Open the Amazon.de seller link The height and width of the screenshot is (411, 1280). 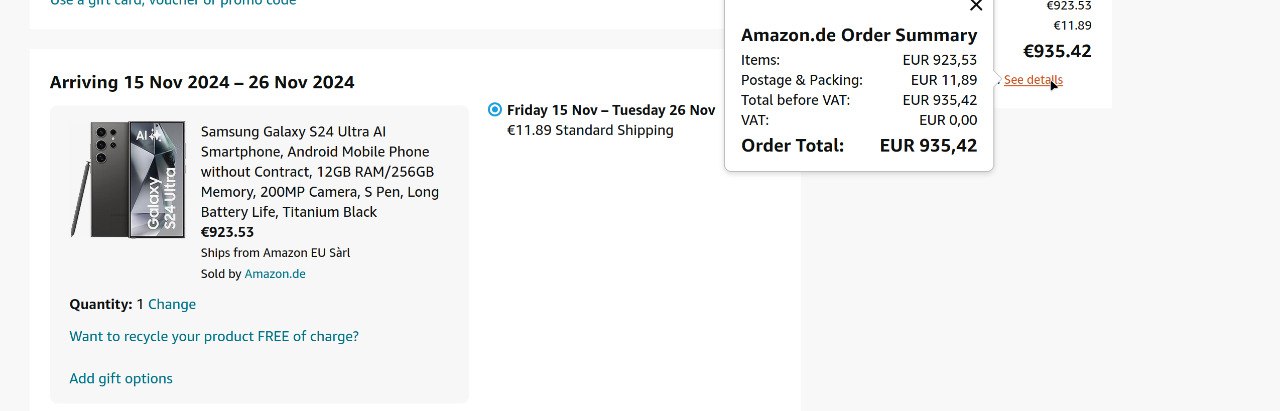(x=275, y=274)
